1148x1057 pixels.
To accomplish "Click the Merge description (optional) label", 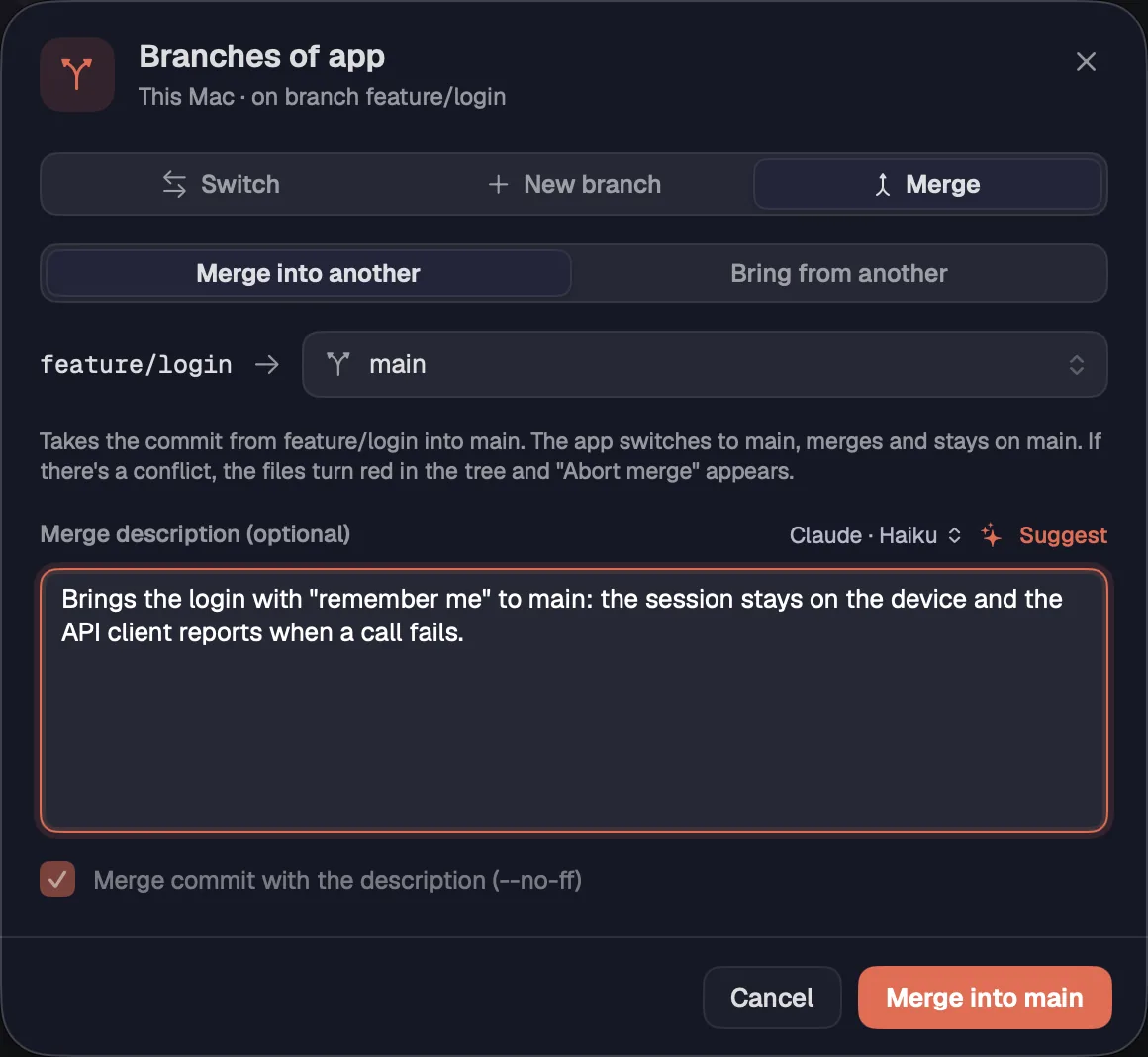I will (196, 534).
